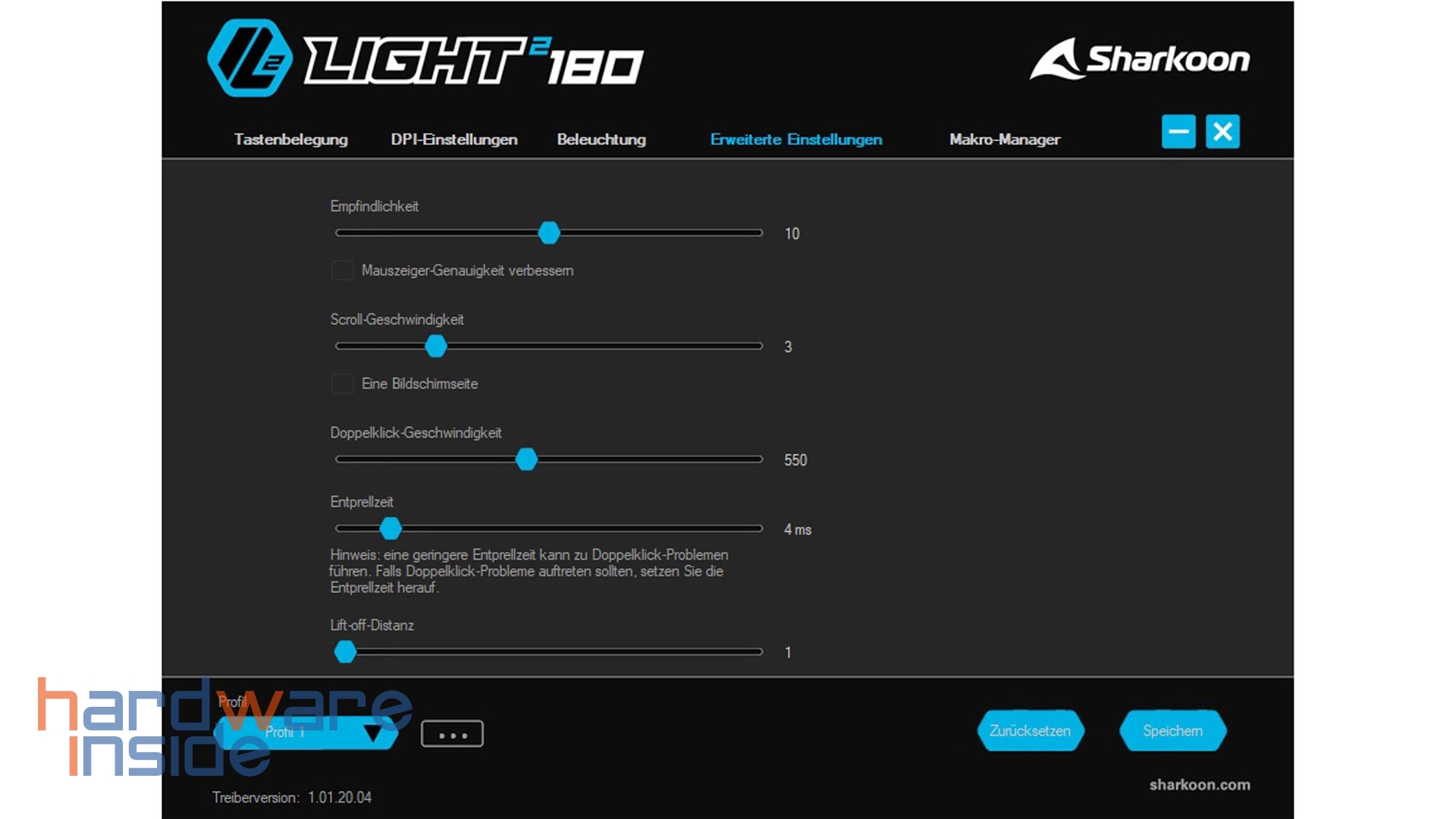The width and height of the screenshot is (1456, 819).
Task: Click the Scroll-Geschwindigkeit label
Action: click(397, 319)
